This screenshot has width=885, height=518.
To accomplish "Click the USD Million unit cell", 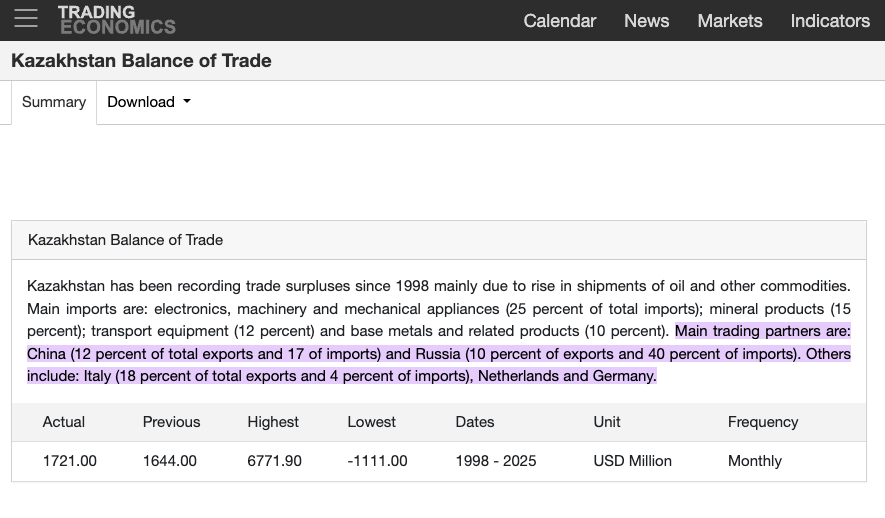I will coord(632,461).
